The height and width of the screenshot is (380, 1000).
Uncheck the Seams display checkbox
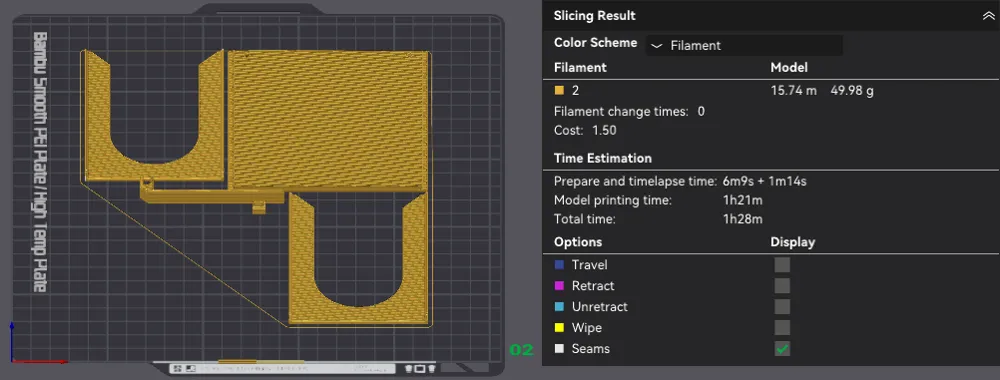(x=782, y=349)
